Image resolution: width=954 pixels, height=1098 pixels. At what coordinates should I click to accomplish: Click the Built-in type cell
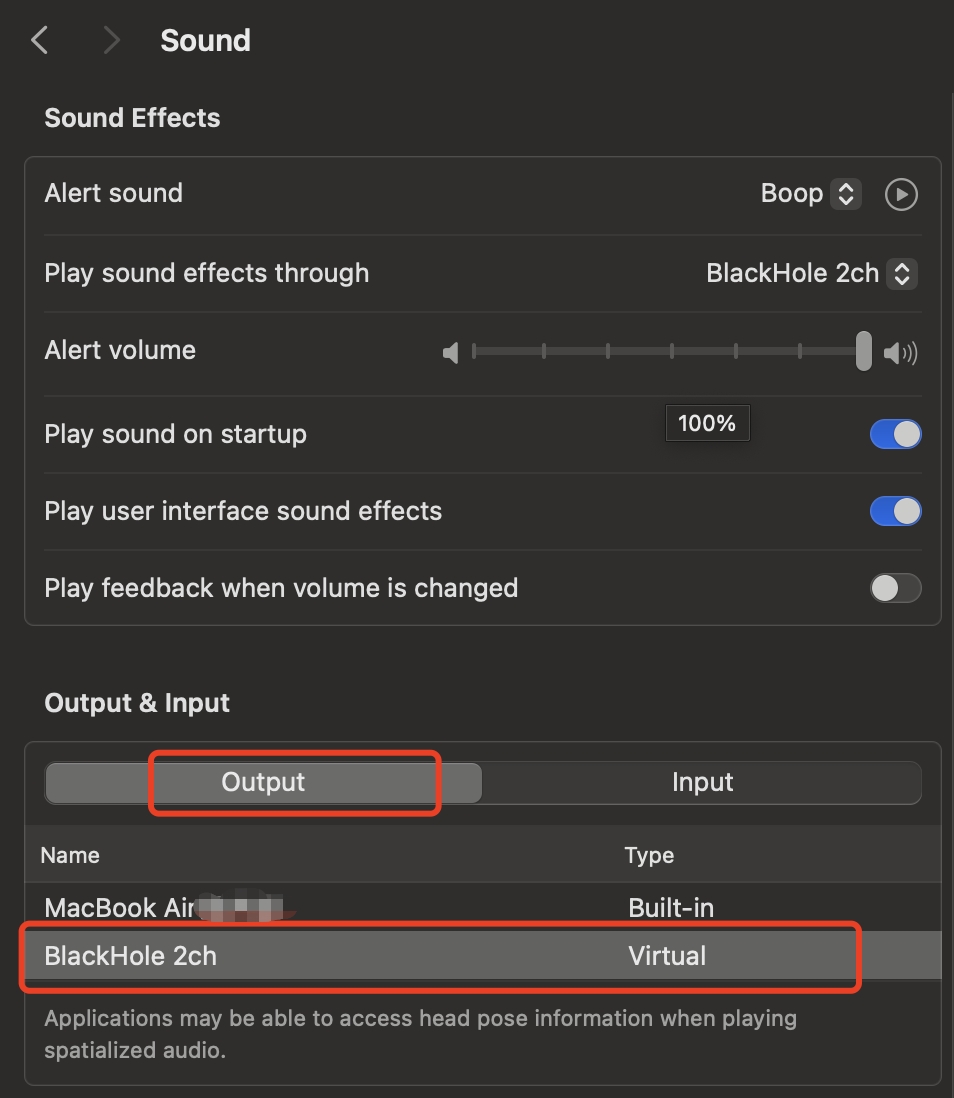[671, 908]
